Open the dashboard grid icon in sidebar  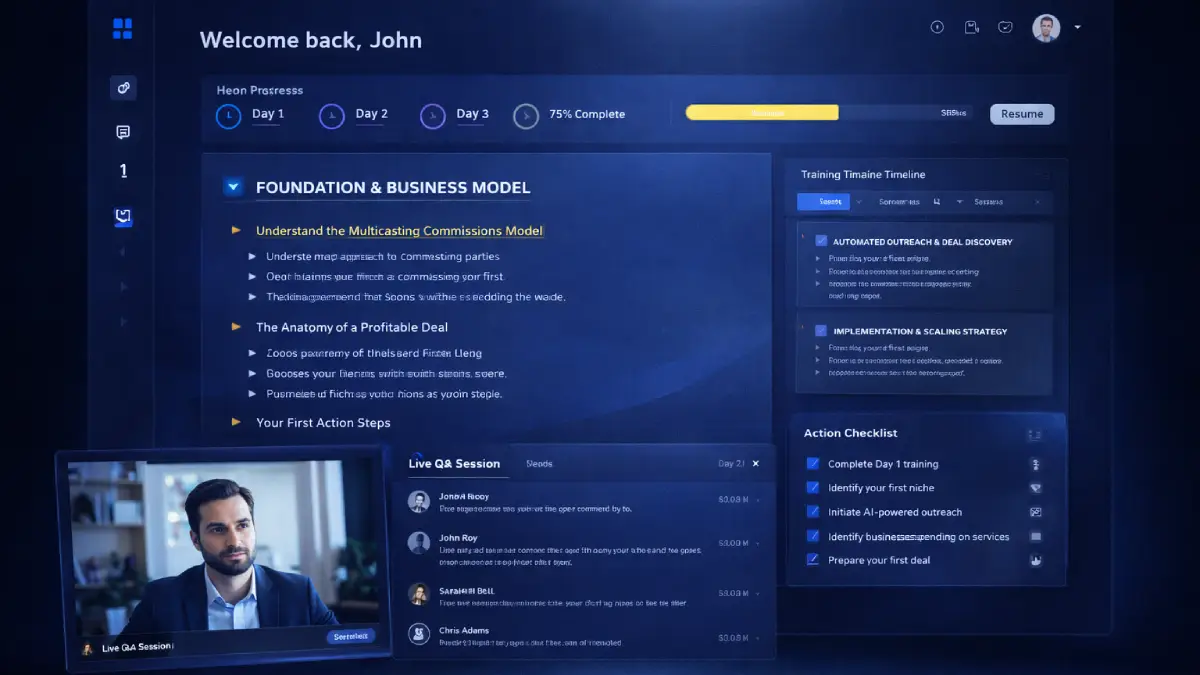(123, 29)
